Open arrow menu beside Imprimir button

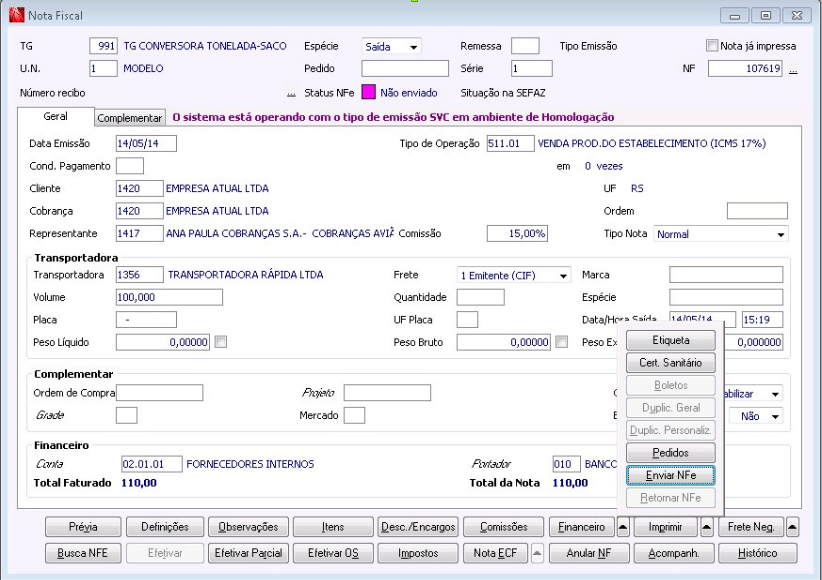pyautogui.click(x=706, y=527)
